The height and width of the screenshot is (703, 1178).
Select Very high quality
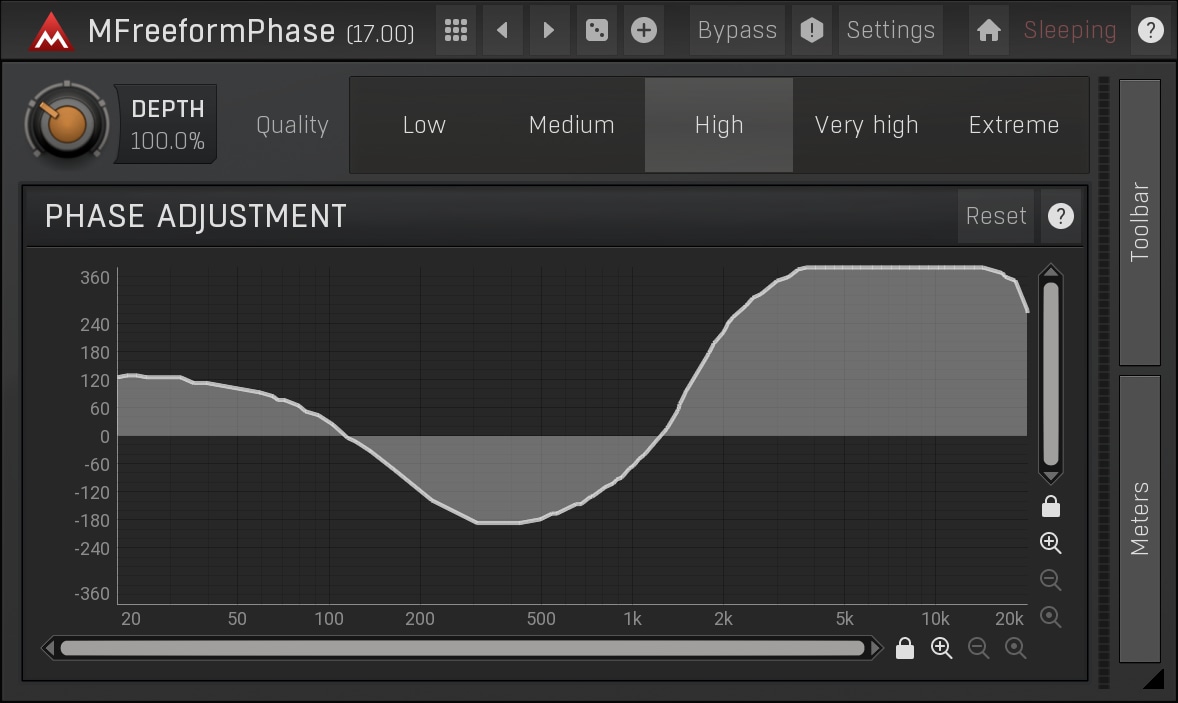click(866, 125)
